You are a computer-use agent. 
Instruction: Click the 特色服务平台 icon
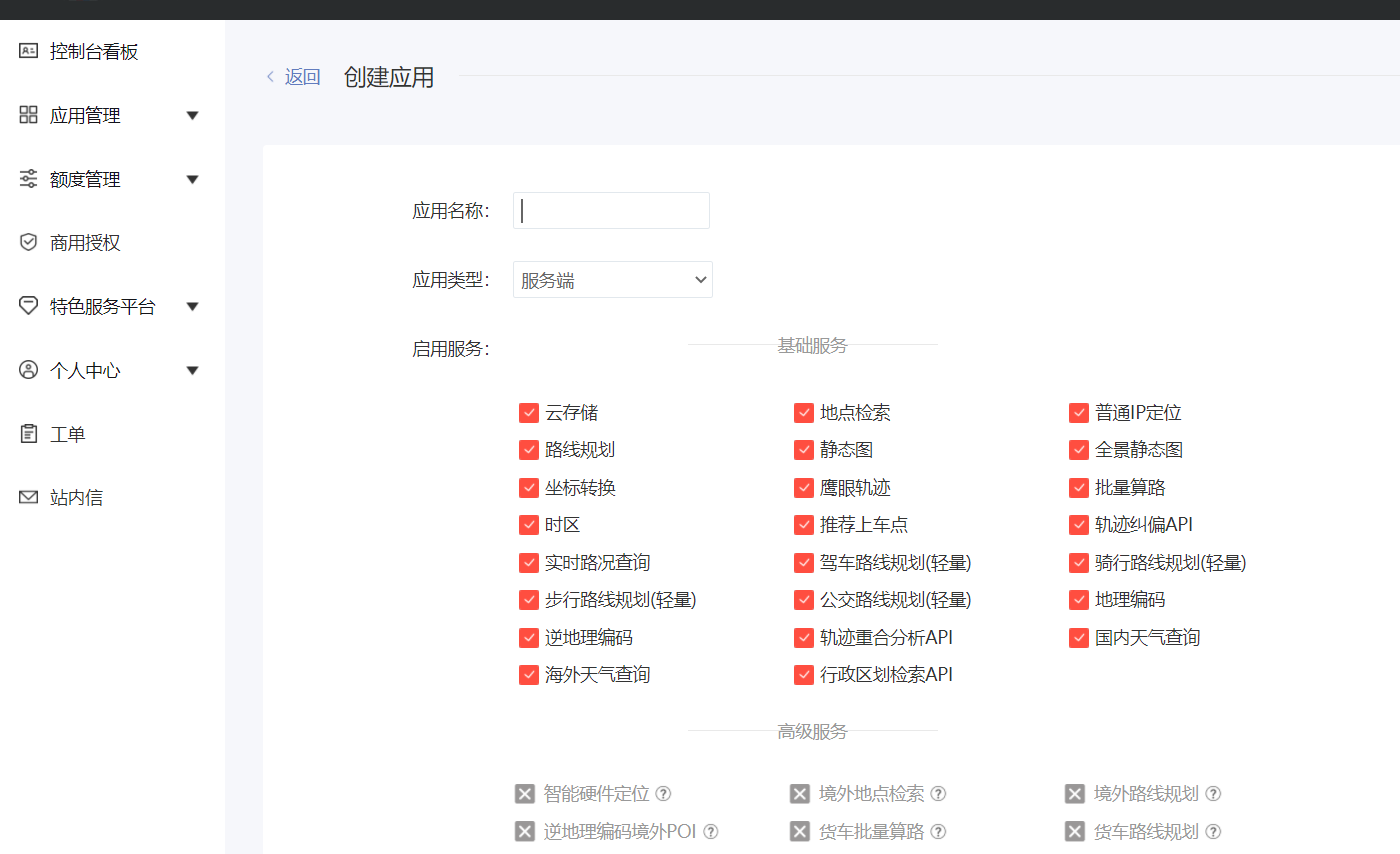[28, 306]
